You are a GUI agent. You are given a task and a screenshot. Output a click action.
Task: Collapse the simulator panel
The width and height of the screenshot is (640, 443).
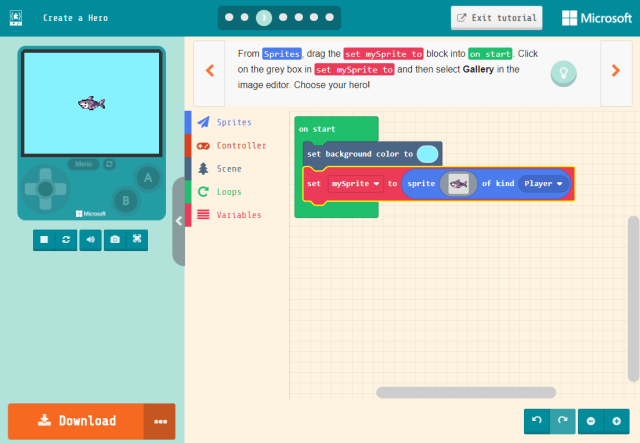point(179,221)
